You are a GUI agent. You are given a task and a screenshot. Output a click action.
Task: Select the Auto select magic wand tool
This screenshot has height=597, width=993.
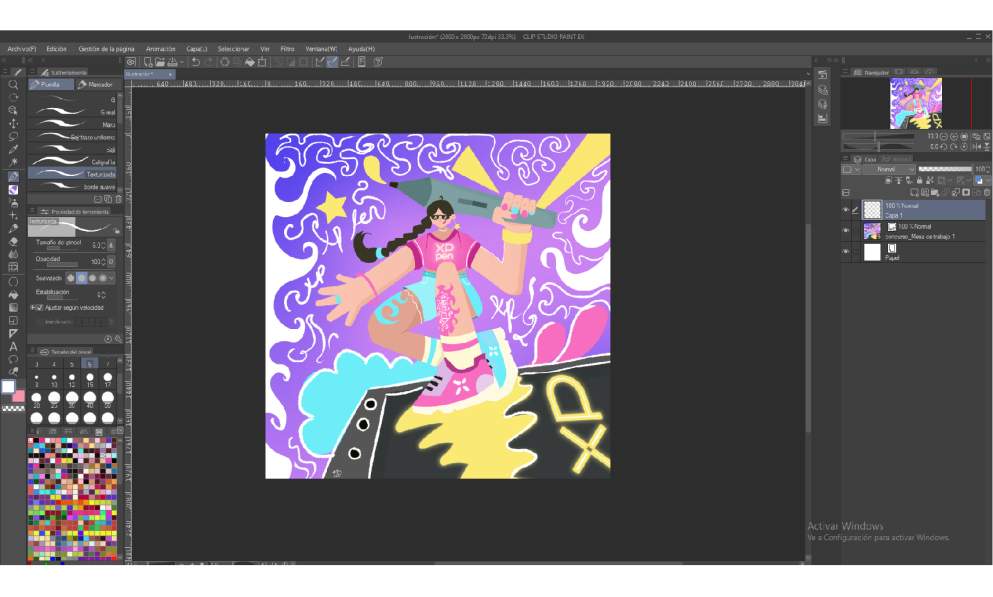click(13, 162)
